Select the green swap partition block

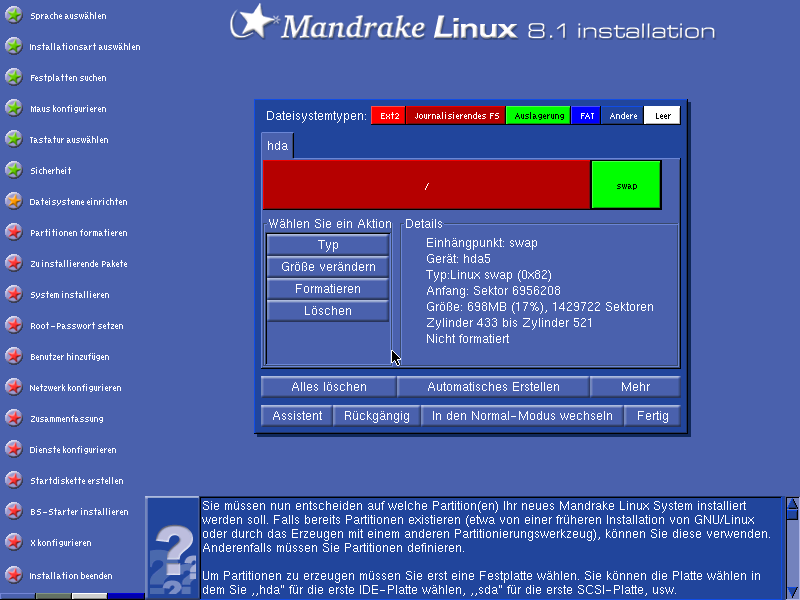point(626,185)
